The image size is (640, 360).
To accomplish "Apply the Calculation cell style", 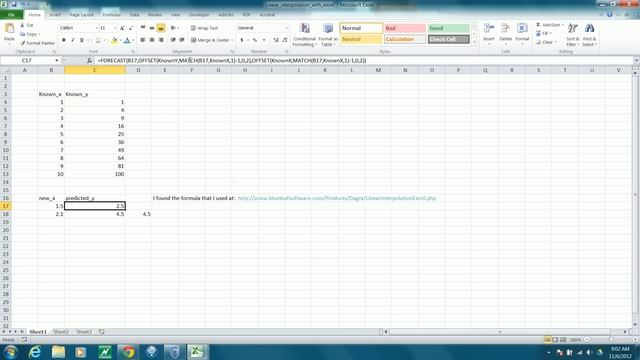I will pos(405,39).
